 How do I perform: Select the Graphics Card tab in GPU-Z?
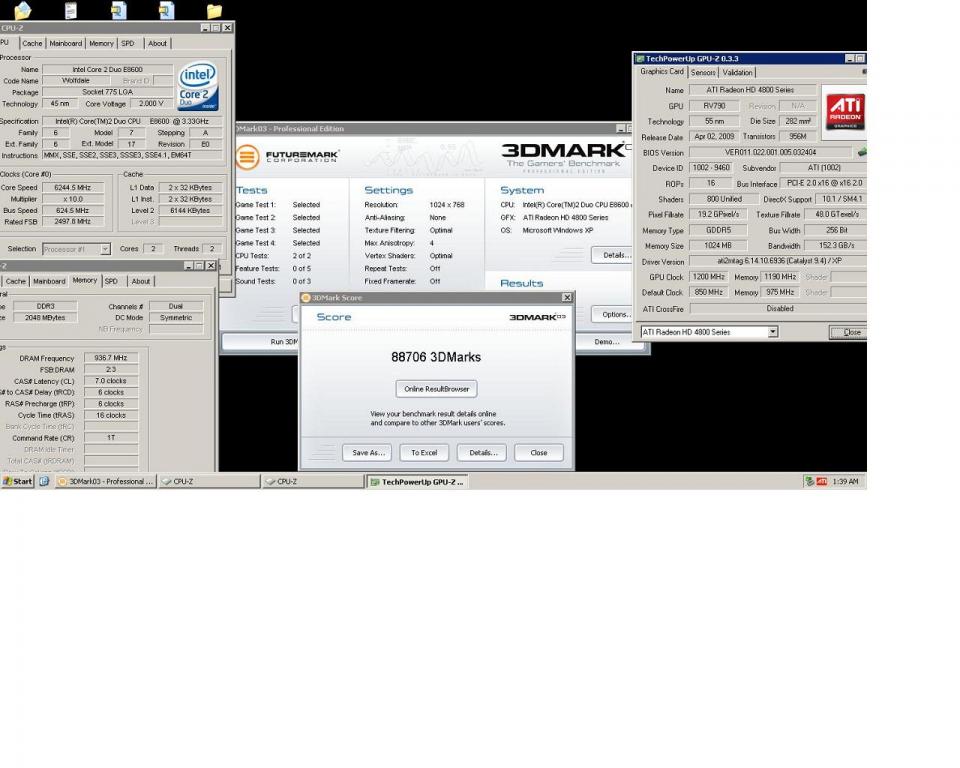click(662, 72)
